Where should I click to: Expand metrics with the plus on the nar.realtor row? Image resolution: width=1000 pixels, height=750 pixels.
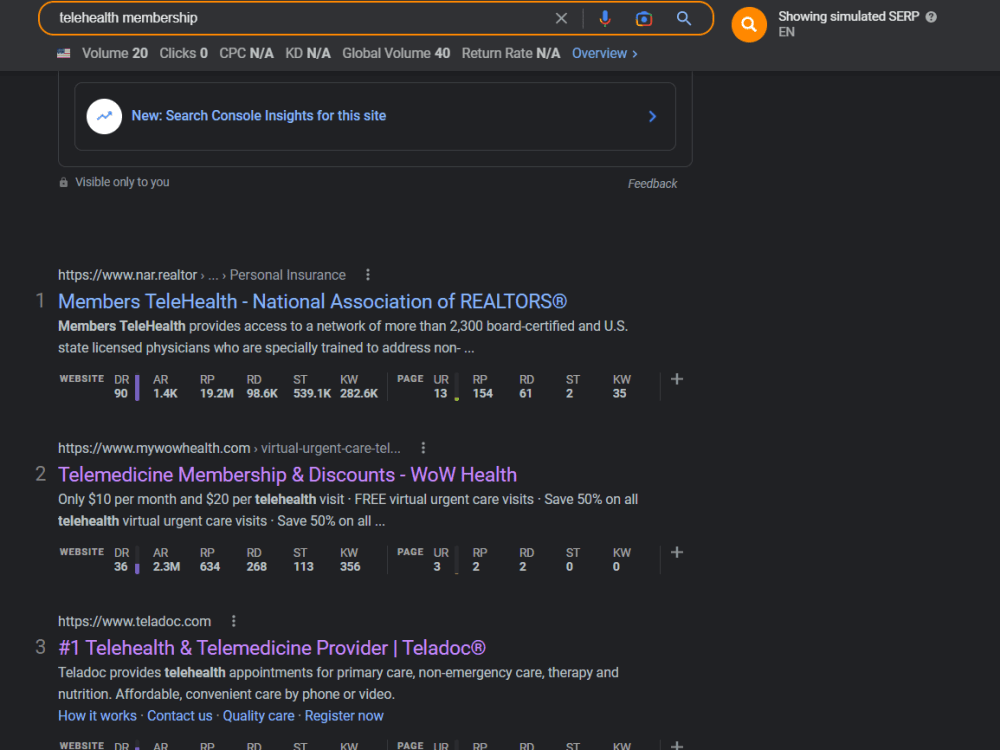pos(677,379)
